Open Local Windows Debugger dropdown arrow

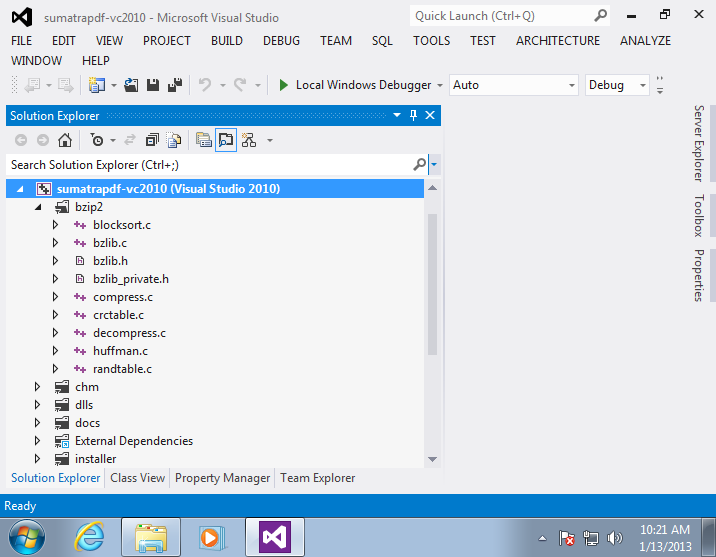(x=440, y=85)
